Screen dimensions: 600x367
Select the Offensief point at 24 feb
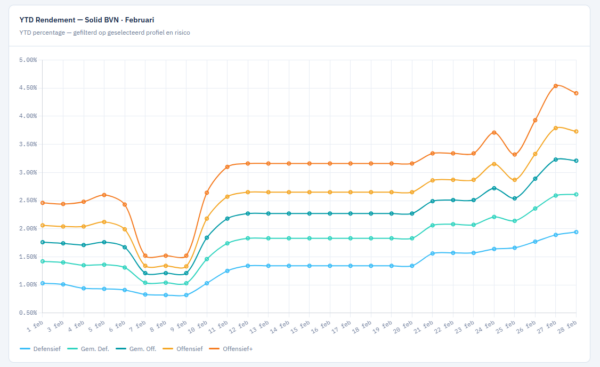point(494,164)
